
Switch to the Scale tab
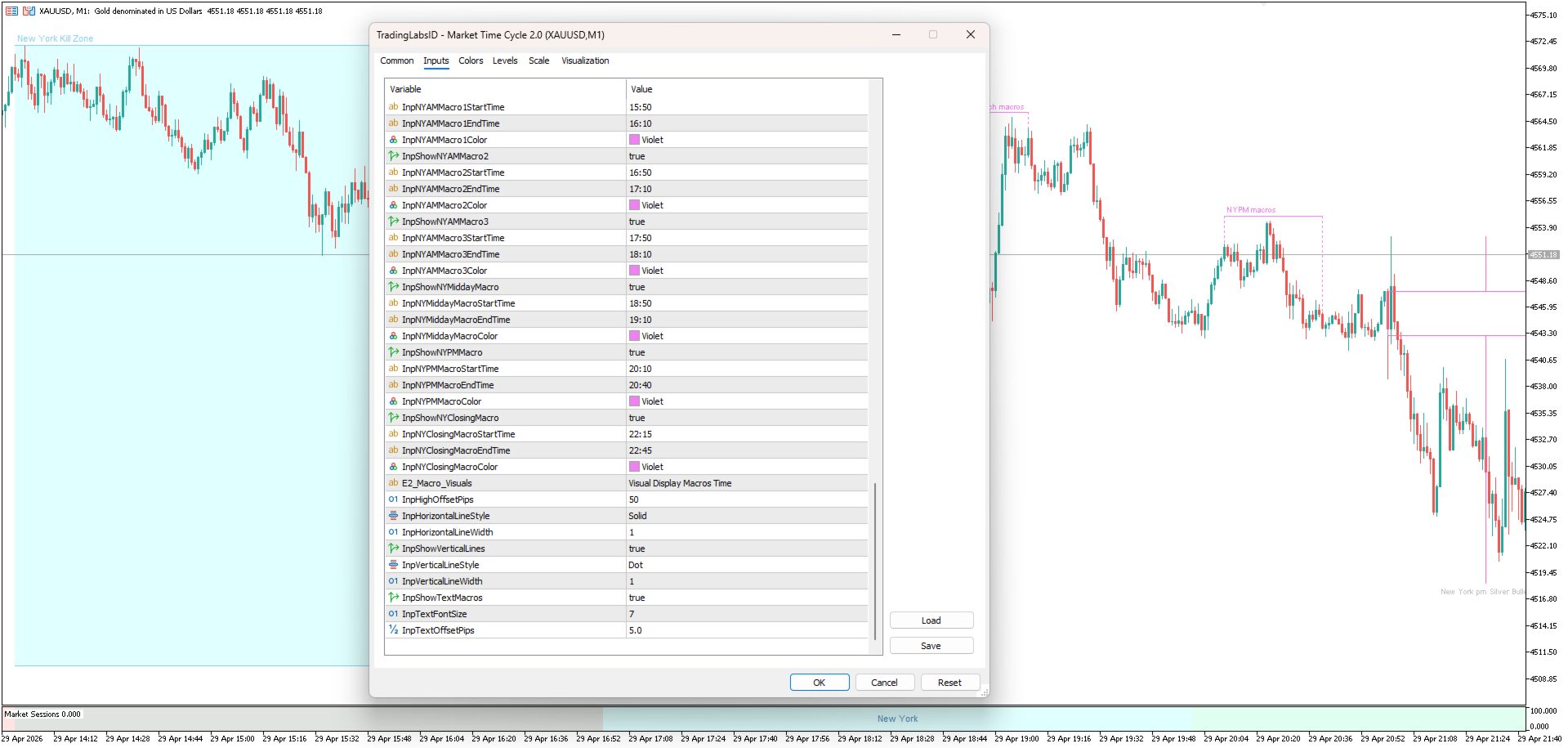(539, 60)
